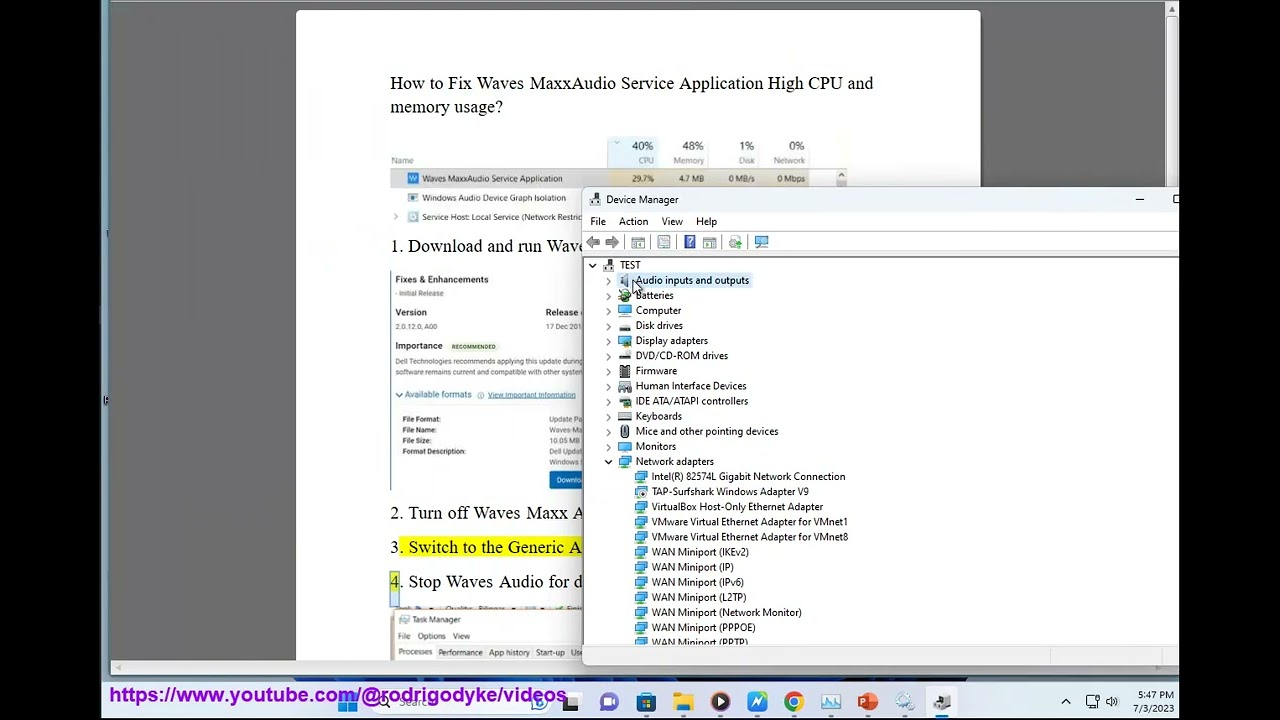This screenshot has width=1280, height=720.
Task: Click the update driver icon with green arrow
Action: (x=735, y=242)
